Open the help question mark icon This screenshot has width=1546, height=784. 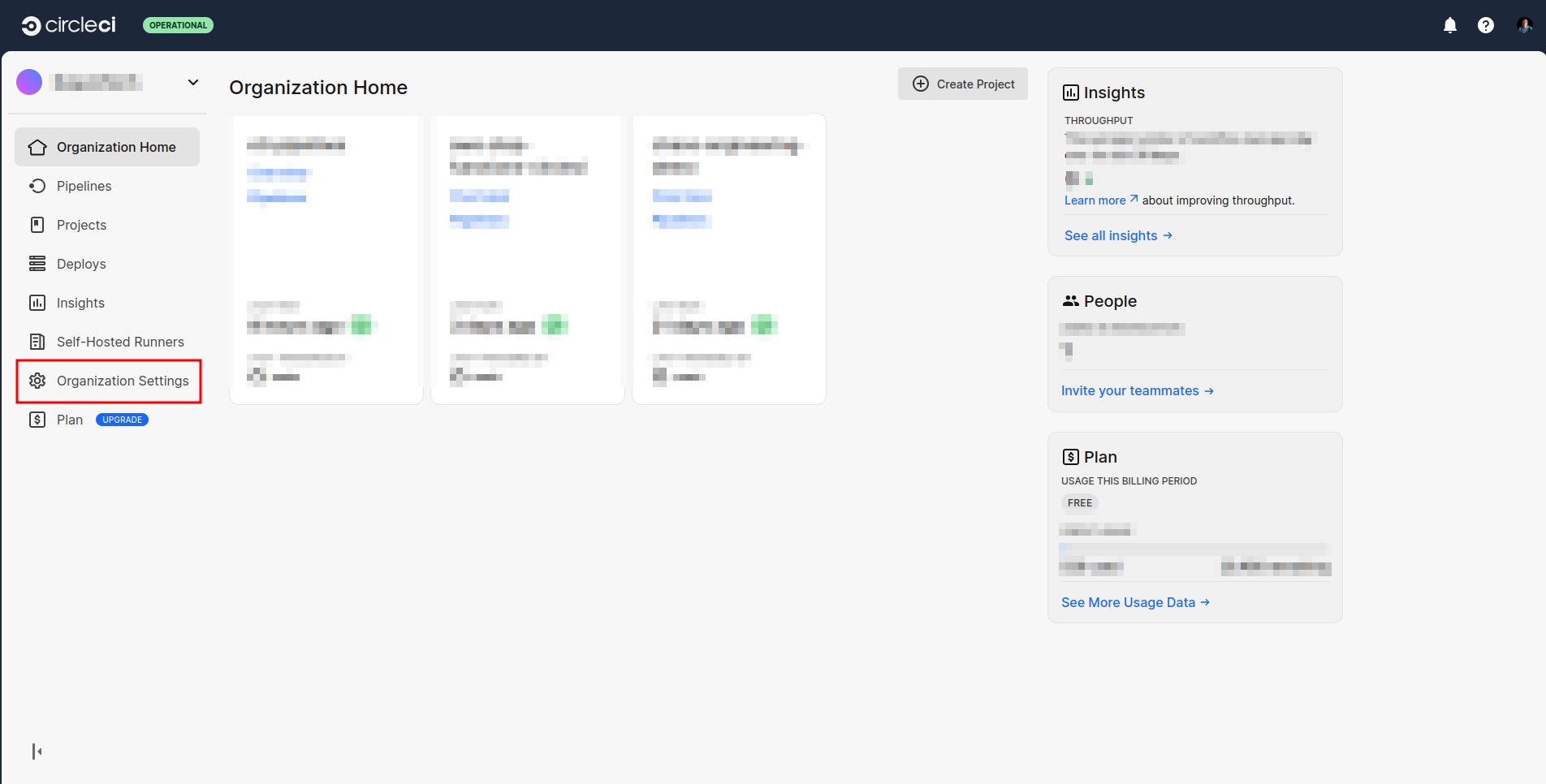[1486, 25]
